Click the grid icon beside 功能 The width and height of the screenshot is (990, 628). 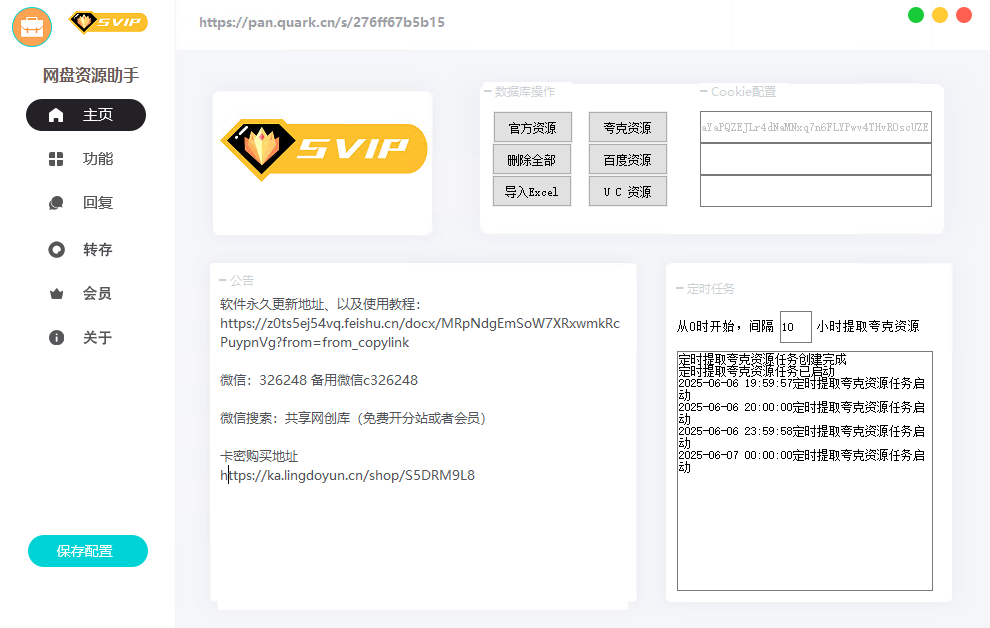point(56,159)
